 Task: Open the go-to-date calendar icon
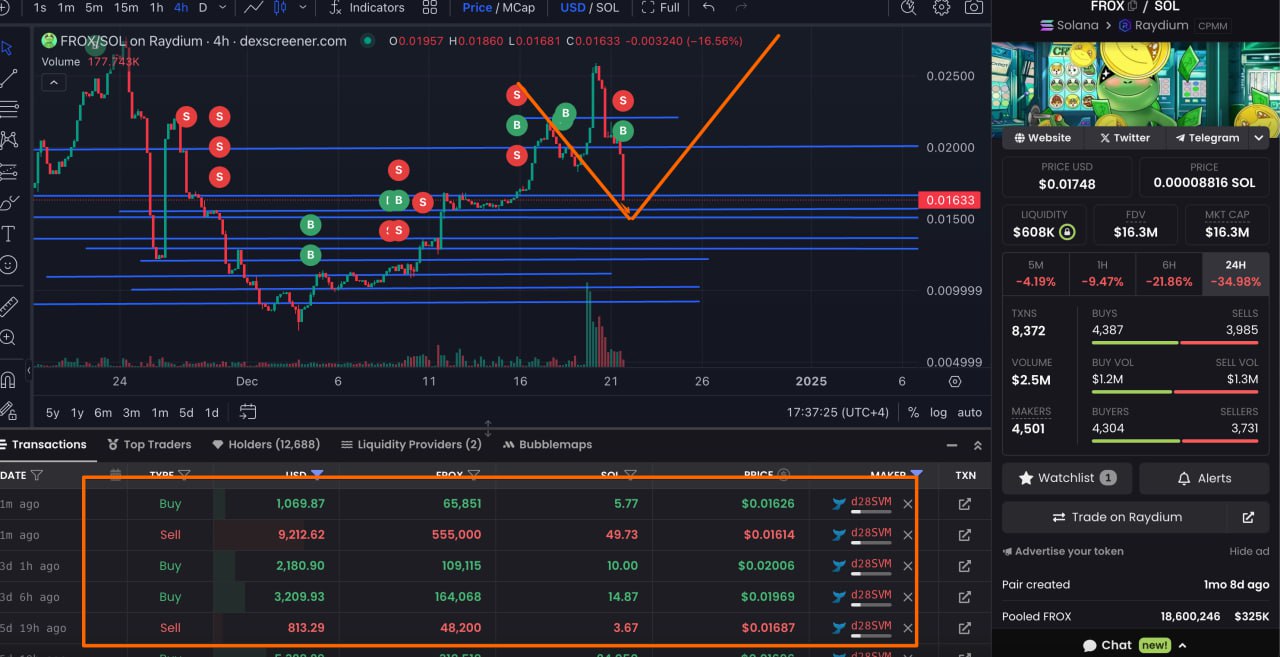tap(248, 412)
